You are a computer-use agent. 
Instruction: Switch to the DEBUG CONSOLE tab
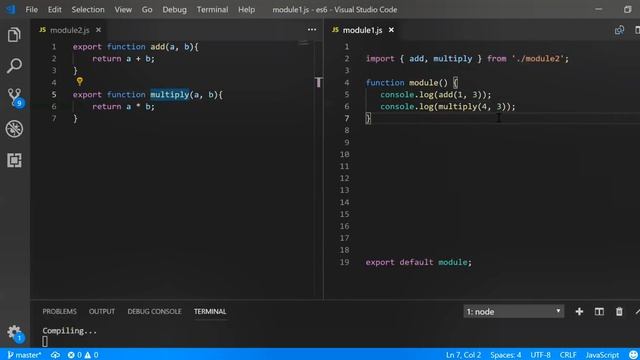tap(154, 311)
